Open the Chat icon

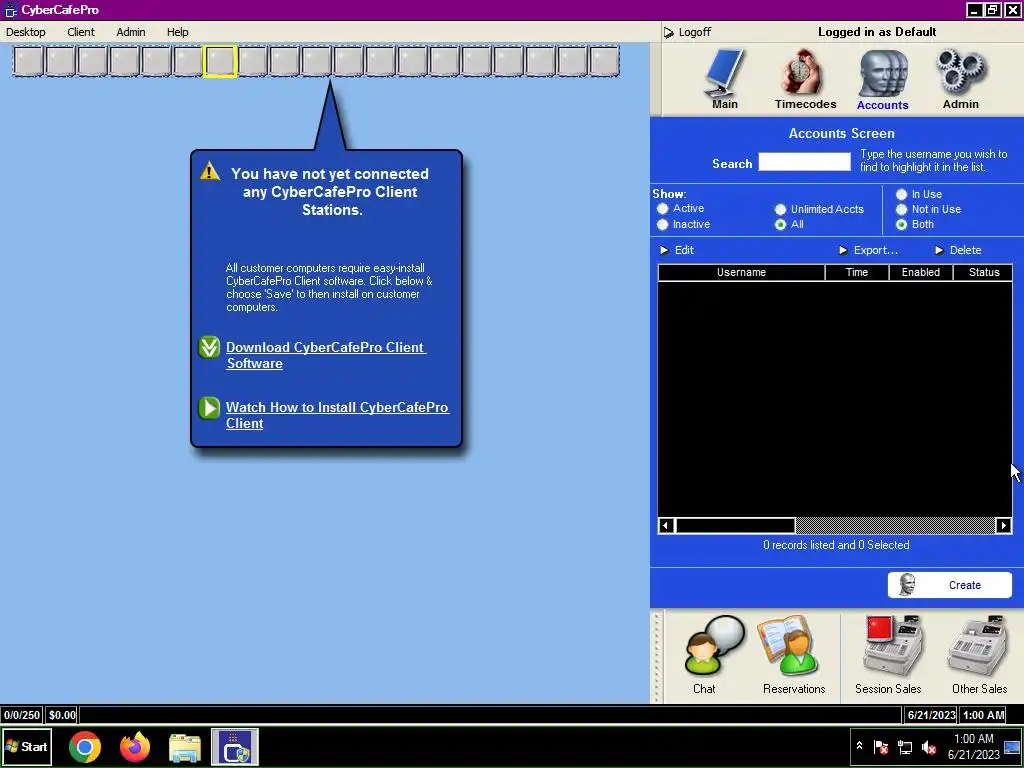[712, 655]
